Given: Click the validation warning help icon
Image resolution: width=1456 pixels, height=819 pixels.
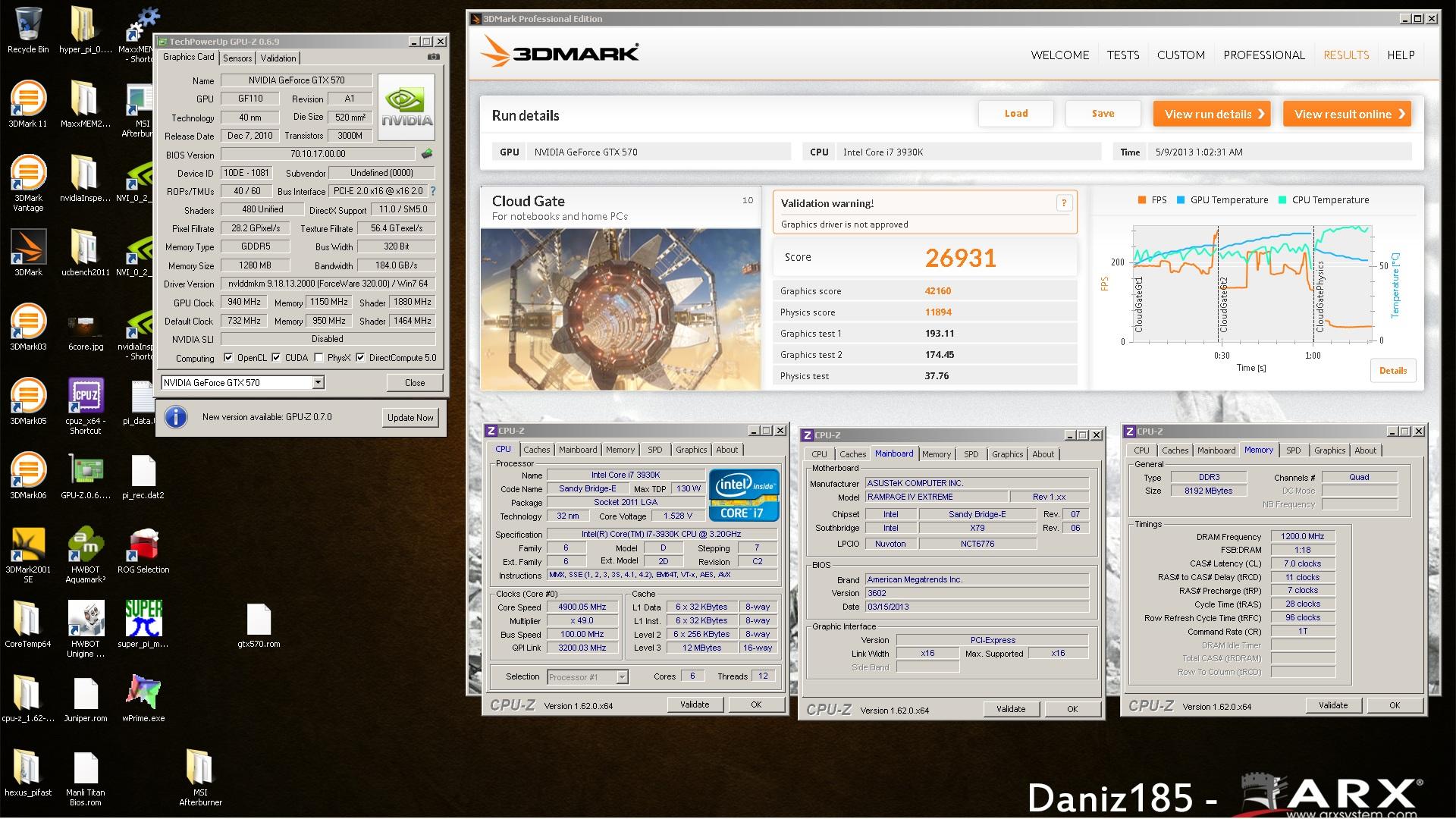Looking at the screenshot, I should 1064,202.
